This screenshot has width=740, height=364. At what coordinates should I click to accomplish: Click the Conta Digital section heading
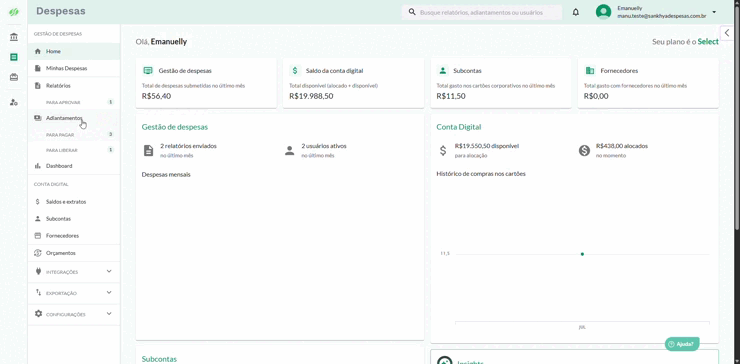pyautogui.click(x=459, y=127)
